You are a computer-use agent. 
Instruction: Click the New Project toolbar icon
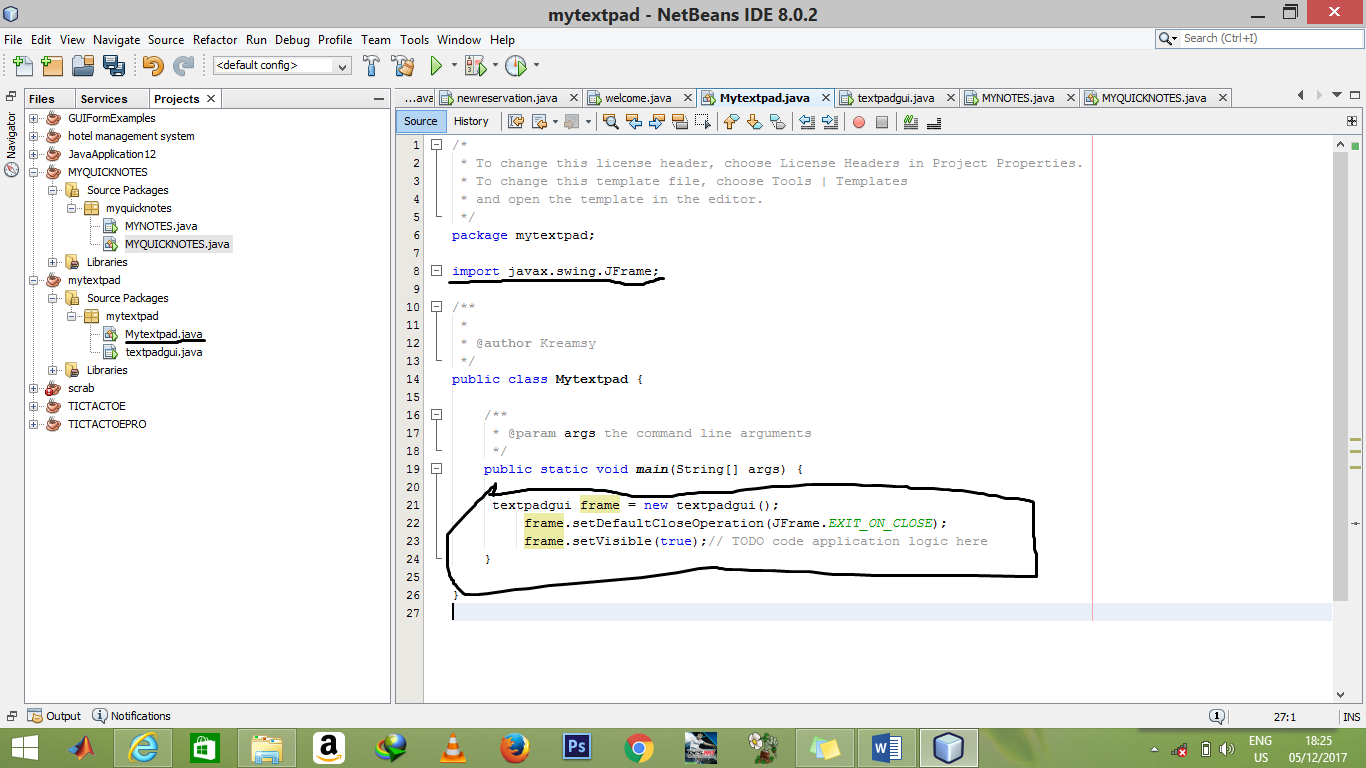pyautogui.click(x=52, y=66)
